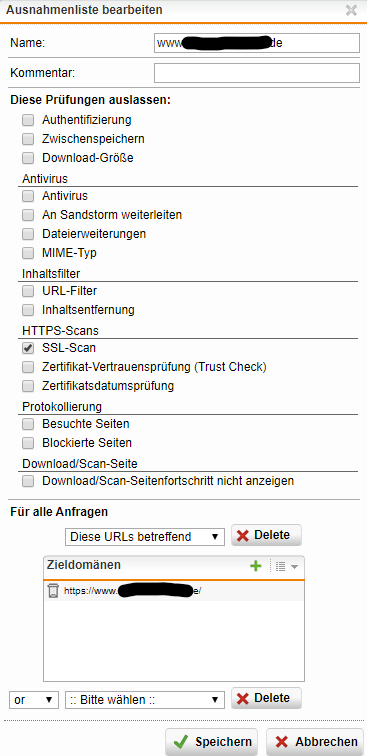Click Delete next to Diese URLs betreffend
The width and height of the screenshot is (367, 756).
tap(266, 535)
